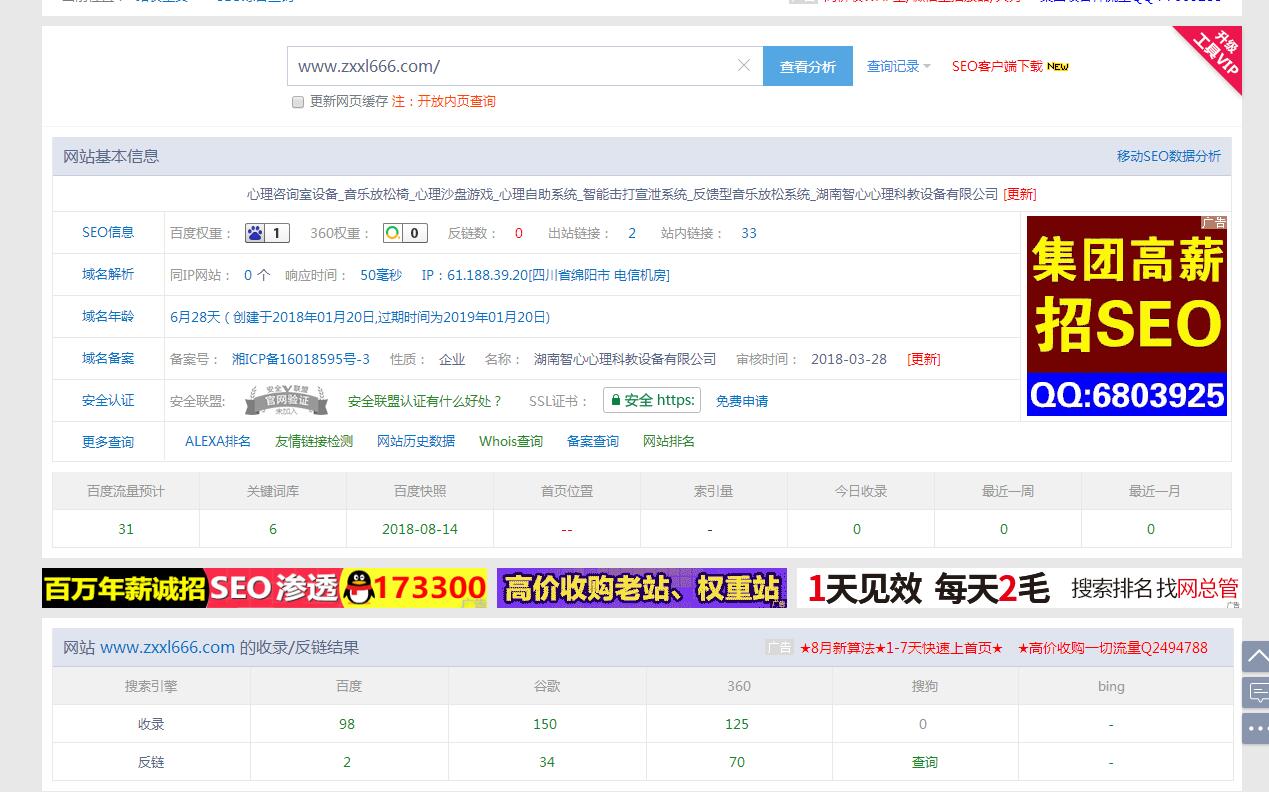The height and width of the screenshot is (792, 1269).
Task: Click the IP address 61.188.39.20 link
Action: click(545, 275)
